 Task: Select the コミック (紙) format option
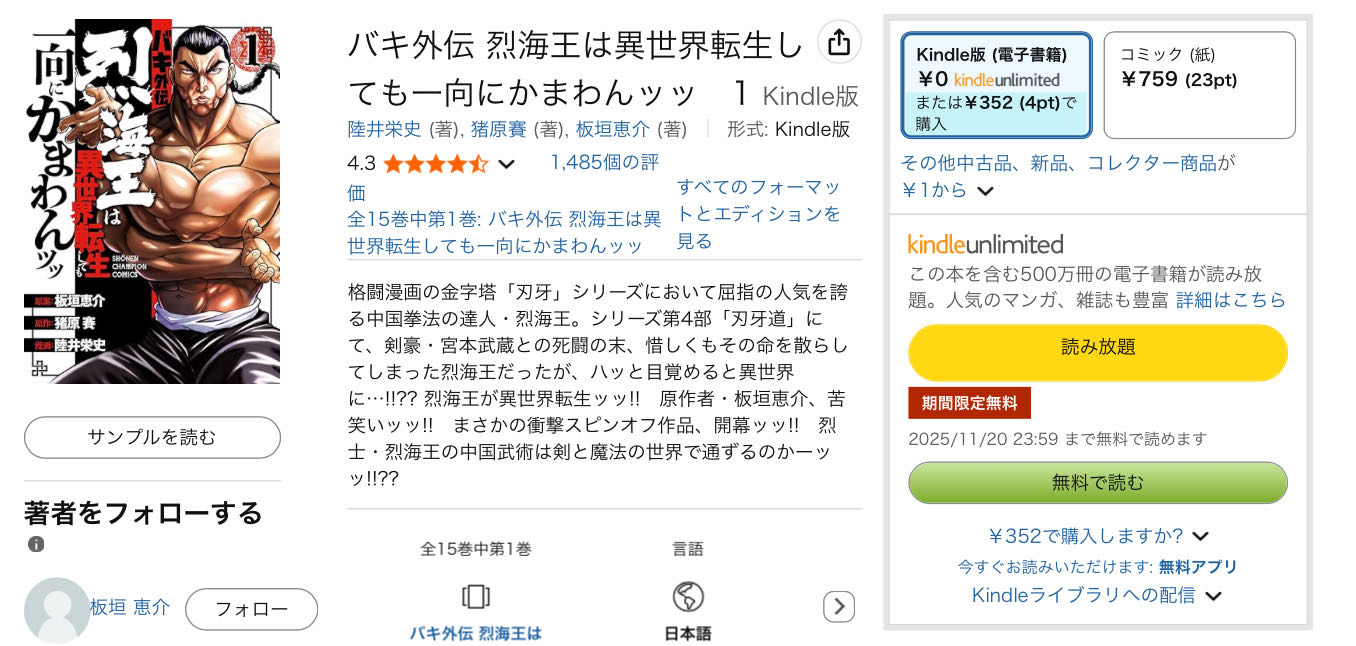tap(1199, 85)
